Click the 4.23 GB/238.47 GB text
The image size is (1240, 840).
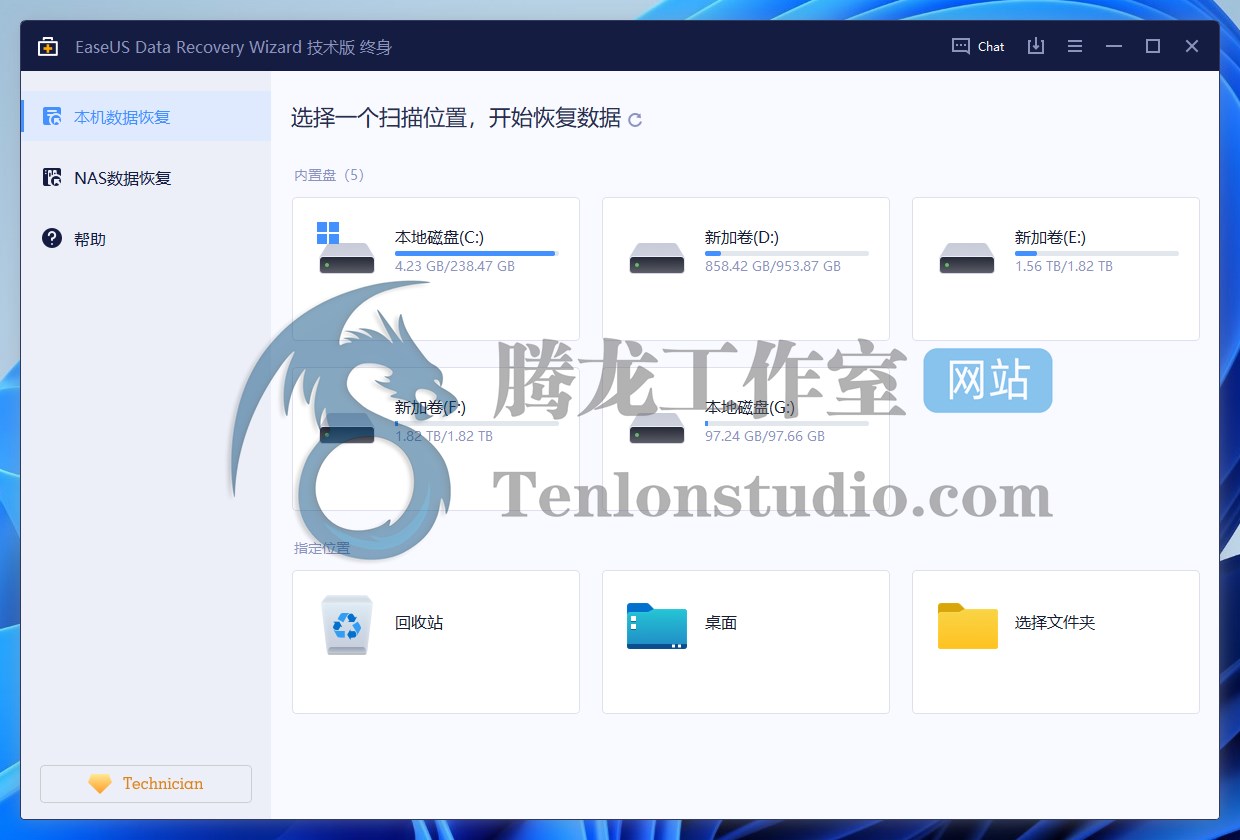tap(455, 267)
